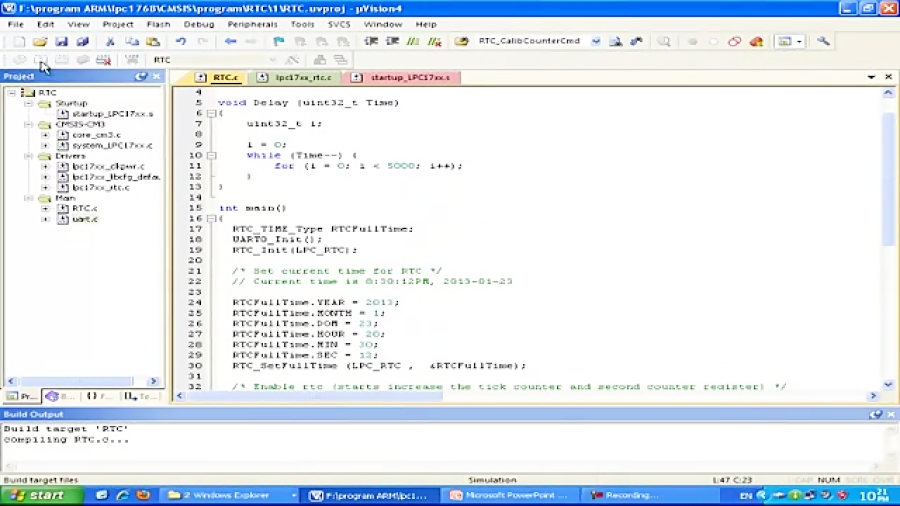Collapse the Startup folder in project tree
Viewport: 900px width, 506px height.
(28, 103)
